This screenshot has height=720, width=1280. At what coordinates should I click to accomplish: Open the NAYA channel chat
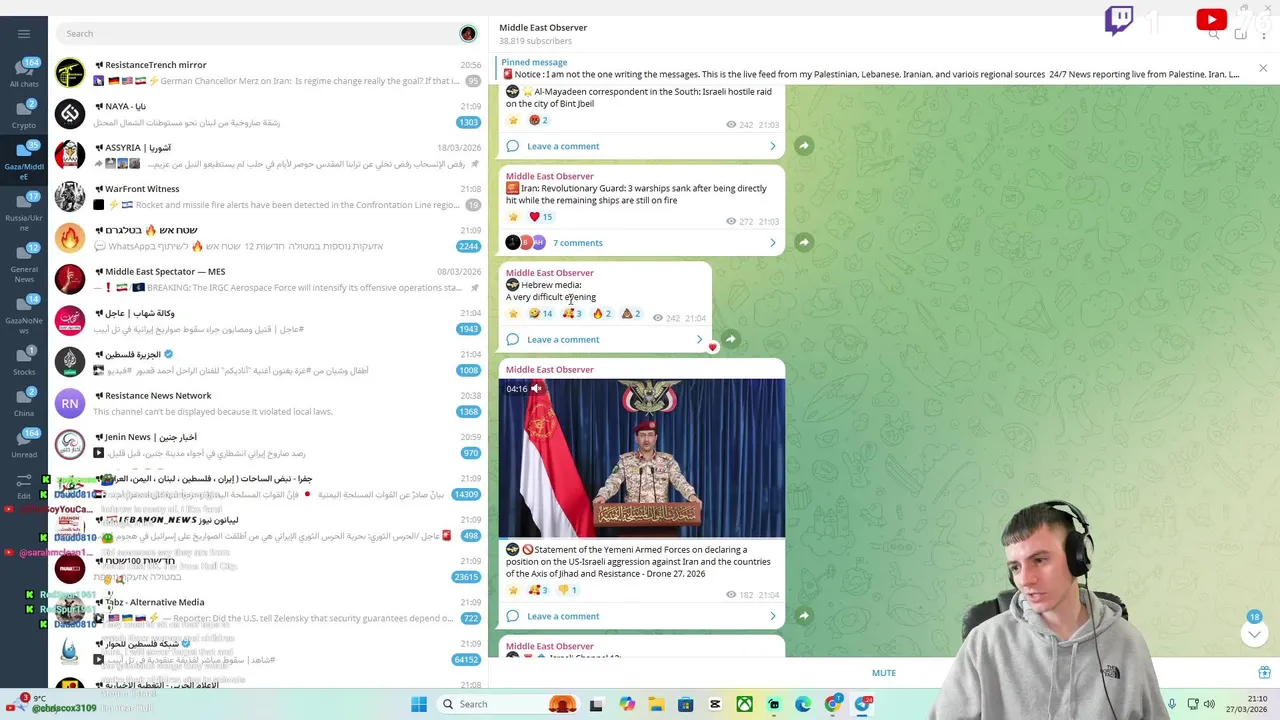[268, 114]
